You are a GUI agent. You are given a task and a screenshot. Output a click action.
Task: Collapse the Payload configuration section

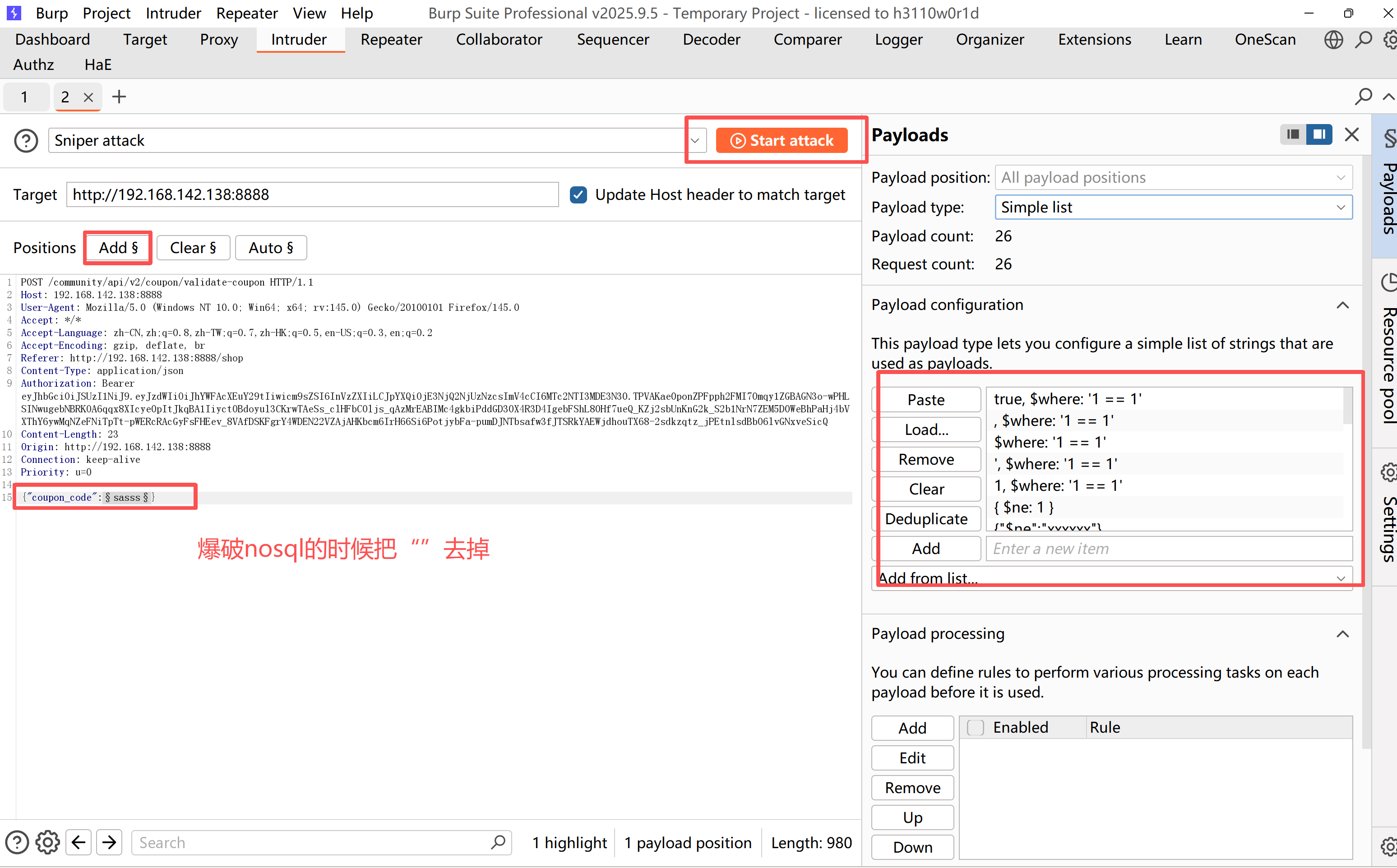pos(1342,305)
